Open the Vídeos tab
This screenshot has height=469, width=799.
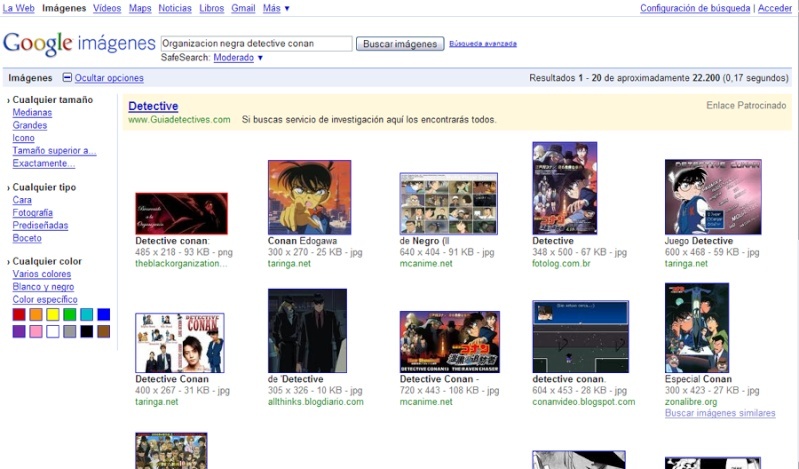point(107,8)
